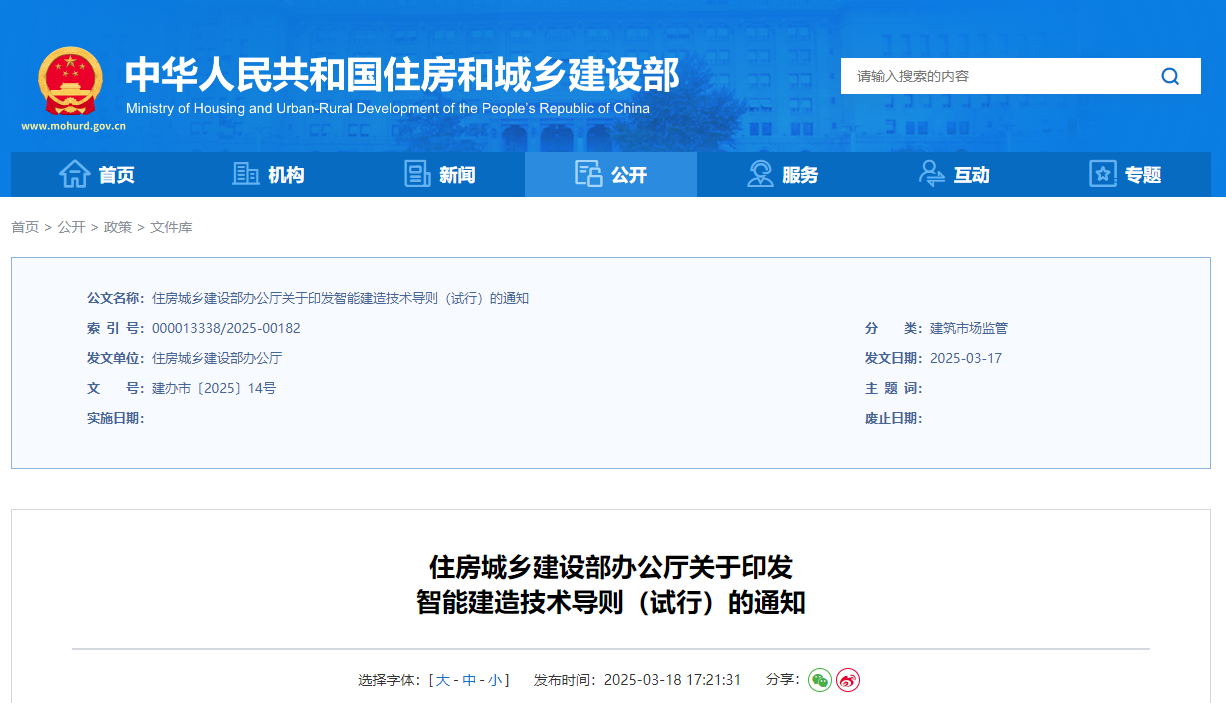Image resolution: width=1226 pixels, height=703 pixels.
Task: Set font size to 小
Action: (x=496, y=679)
